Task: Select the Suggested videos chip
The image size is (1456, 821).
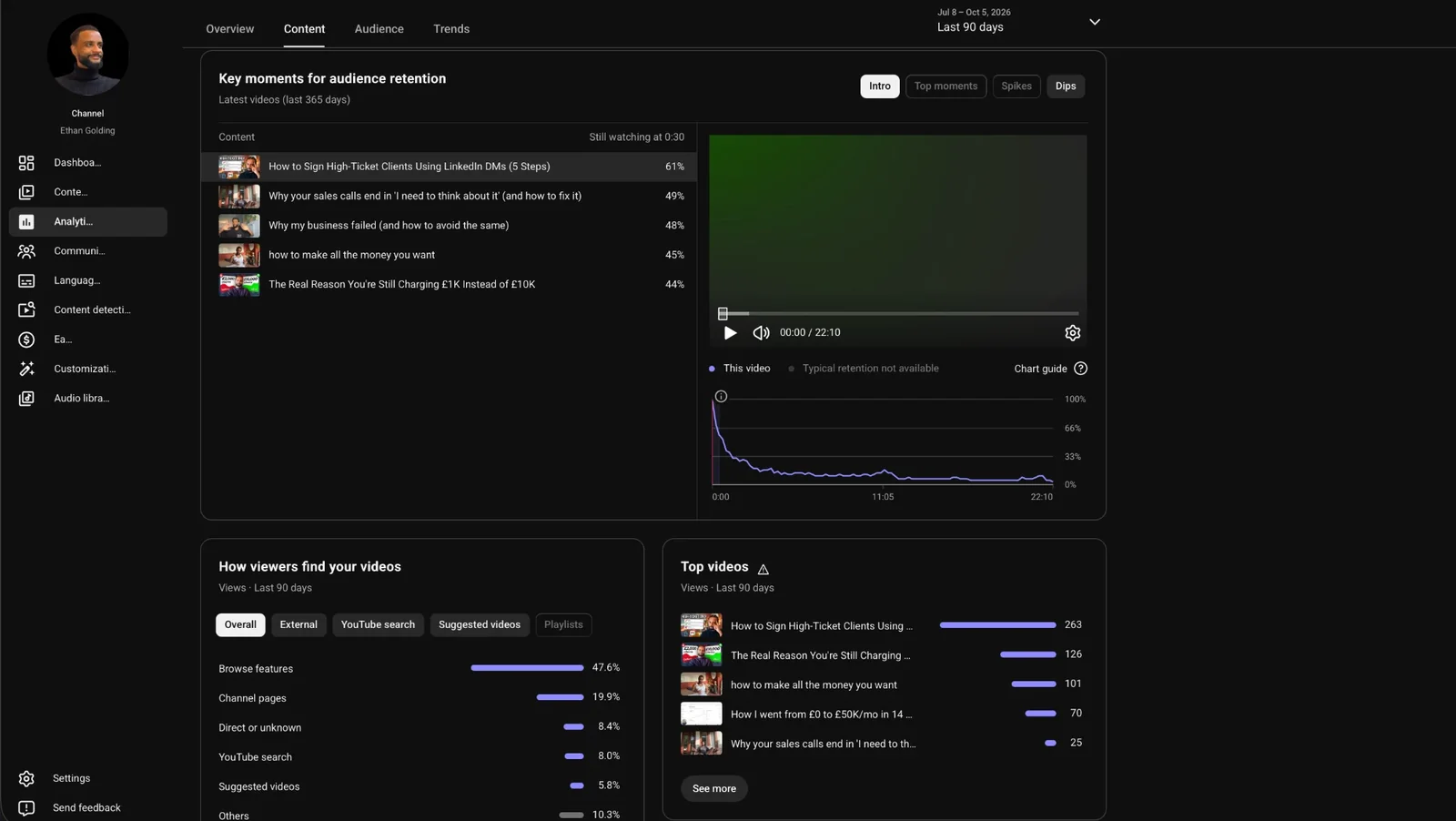Action: coord(480,624)
